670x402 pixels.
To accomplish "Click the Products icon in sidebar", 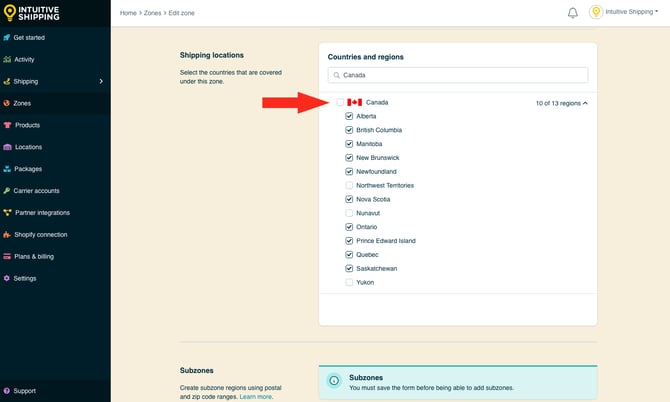I will (x=7, y=125).
